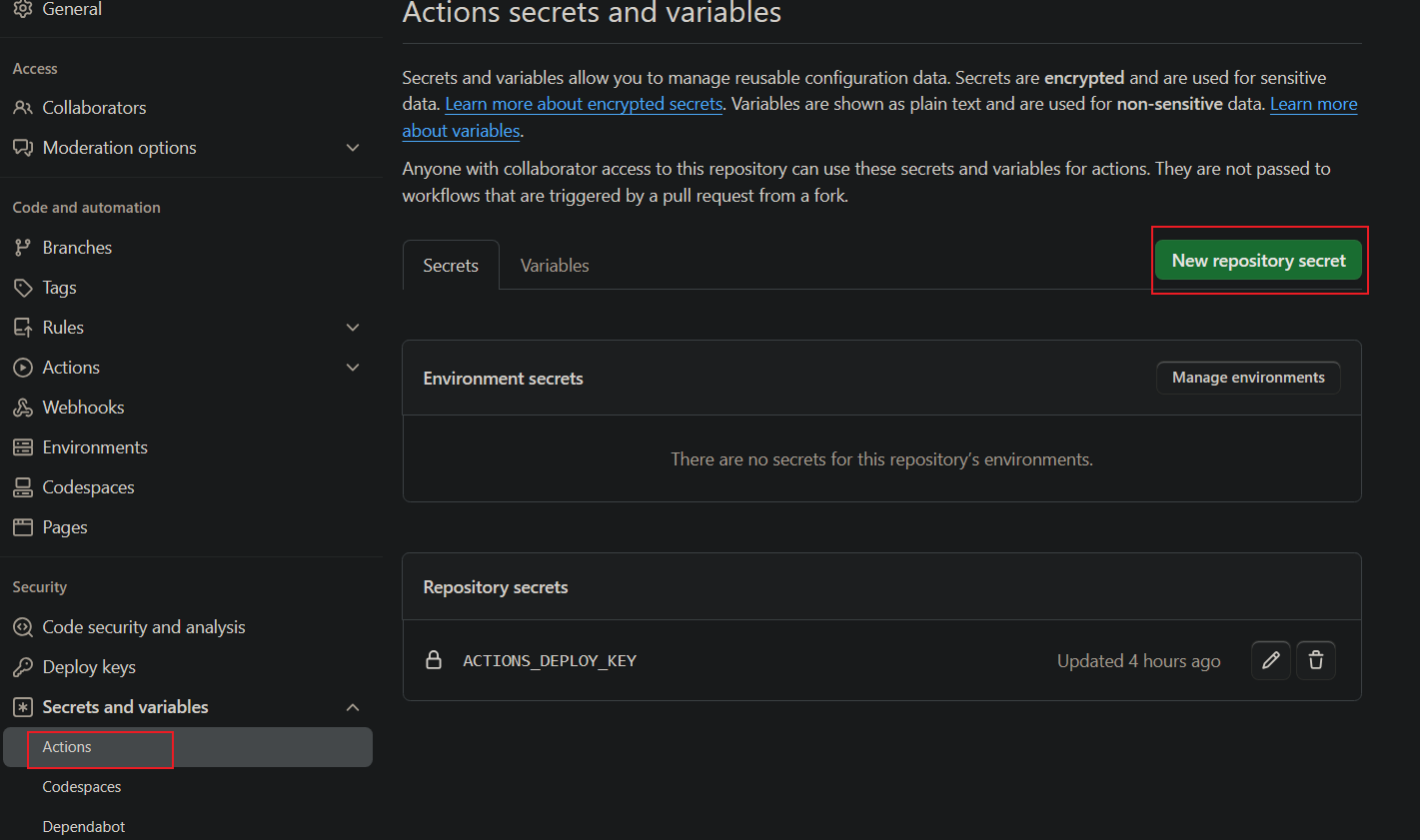Image resolution: width=1420 pixels, height=840 pixels.
Task: Collapse the Secrets and variables section
Action: click(352, 706)
